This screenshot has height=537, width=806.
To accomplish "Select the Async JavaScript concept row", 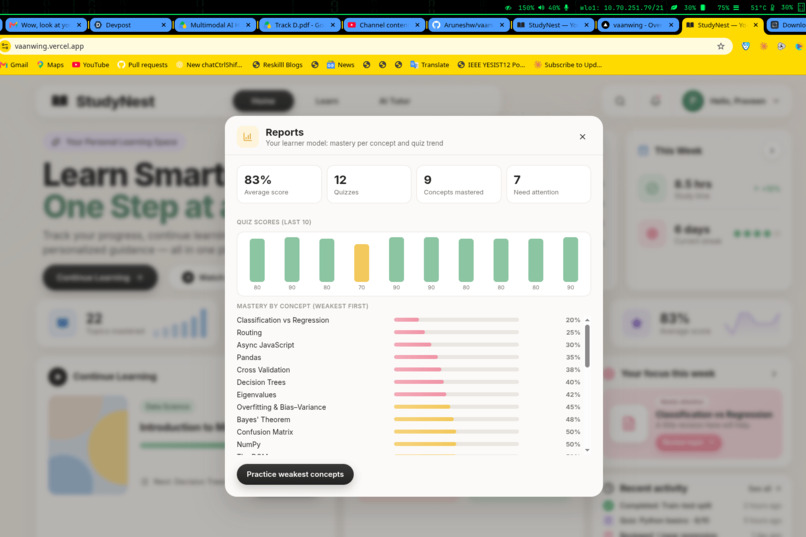I will click(x=409, y=345).
